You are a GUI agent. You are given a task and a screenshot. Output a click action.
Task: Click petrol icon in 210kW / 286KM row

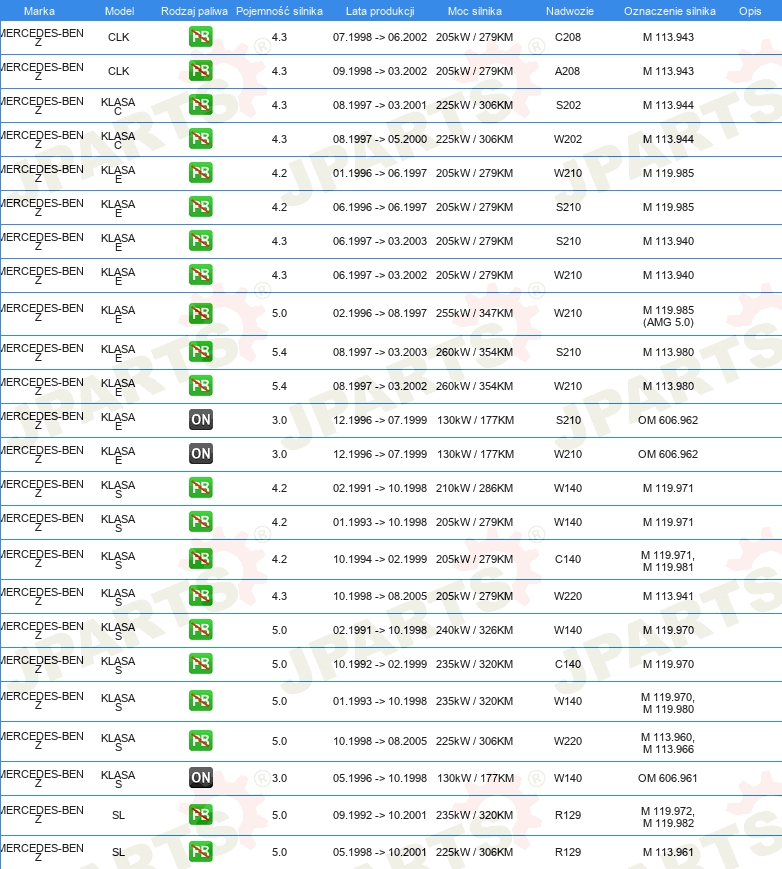(201, 488)
